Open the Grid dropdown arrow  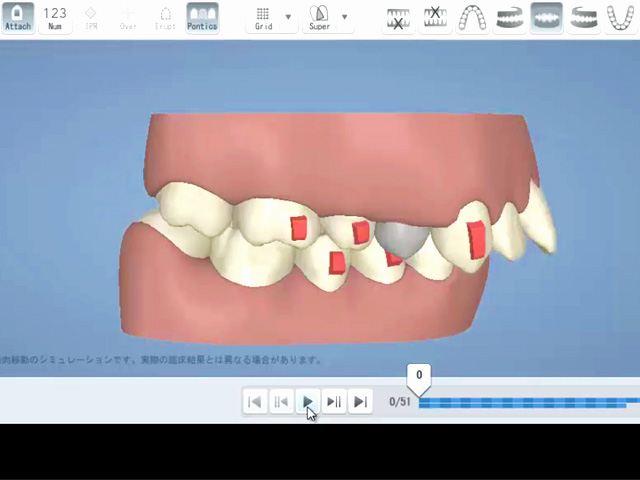[x=289, y=17]
